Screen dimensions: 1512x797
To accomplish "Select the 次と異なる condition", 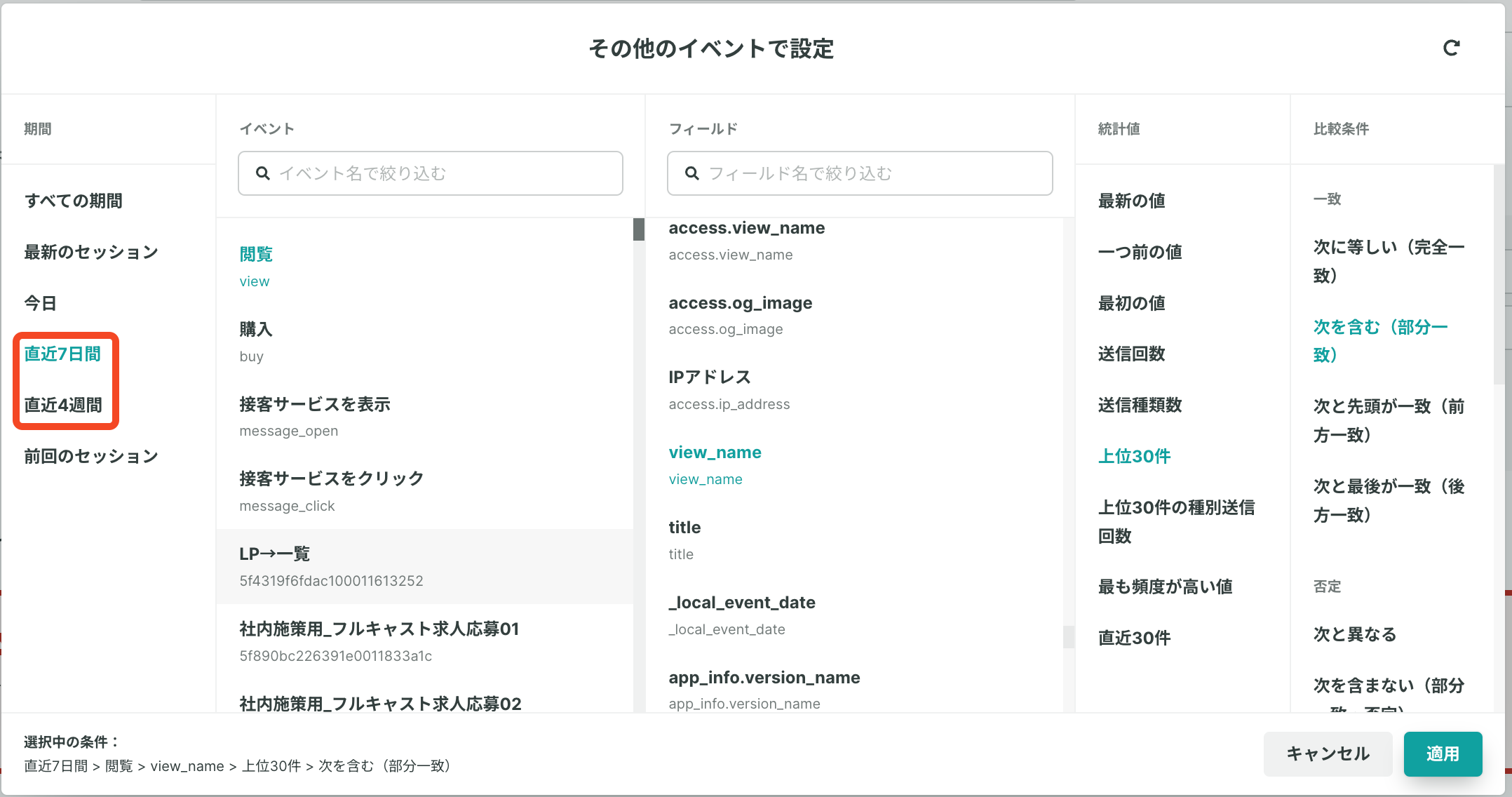I will pyautogui.click(x=1355, y=634).
